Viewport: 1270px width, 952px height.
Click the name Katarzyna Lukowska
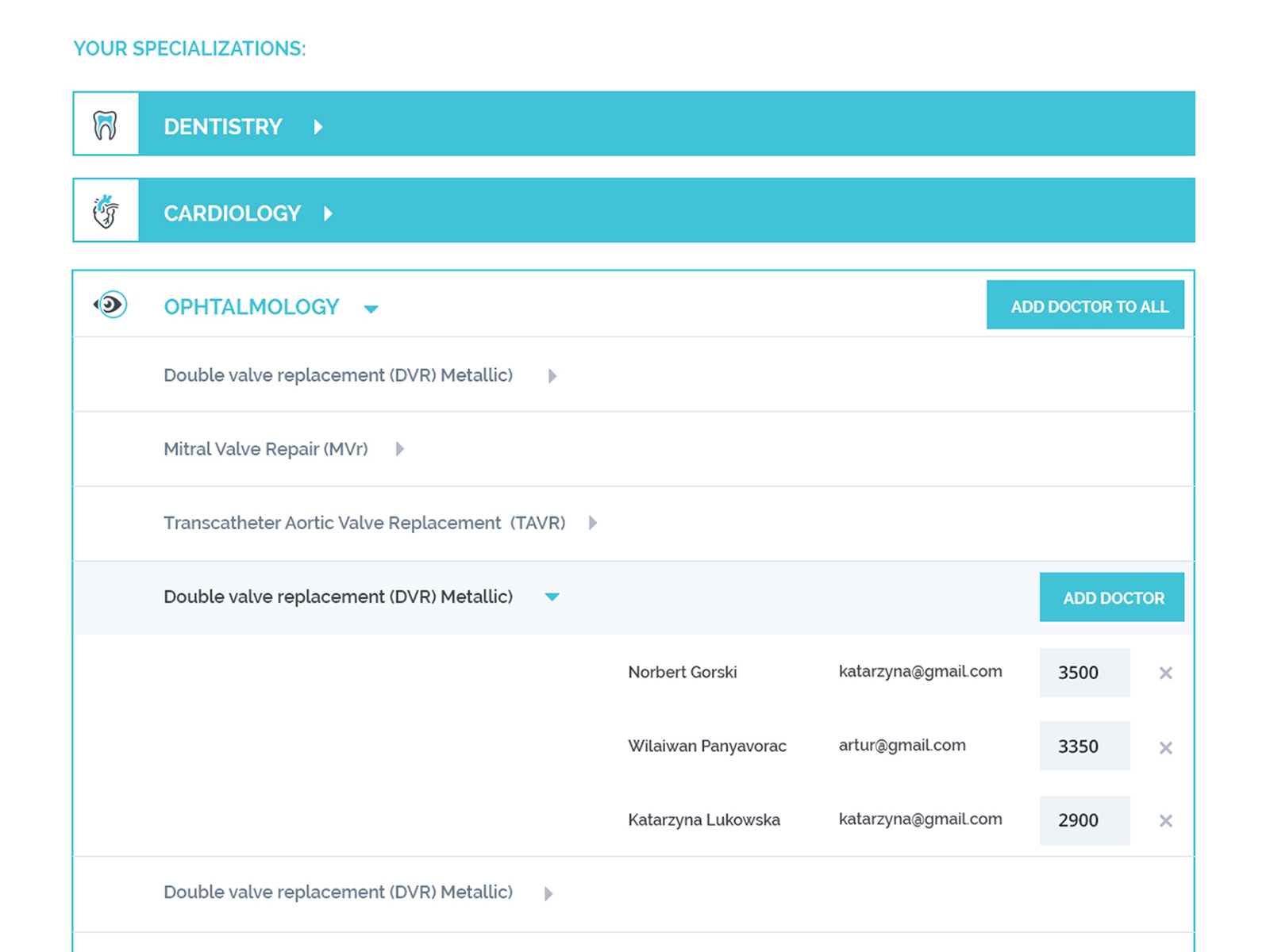[704, 820]
